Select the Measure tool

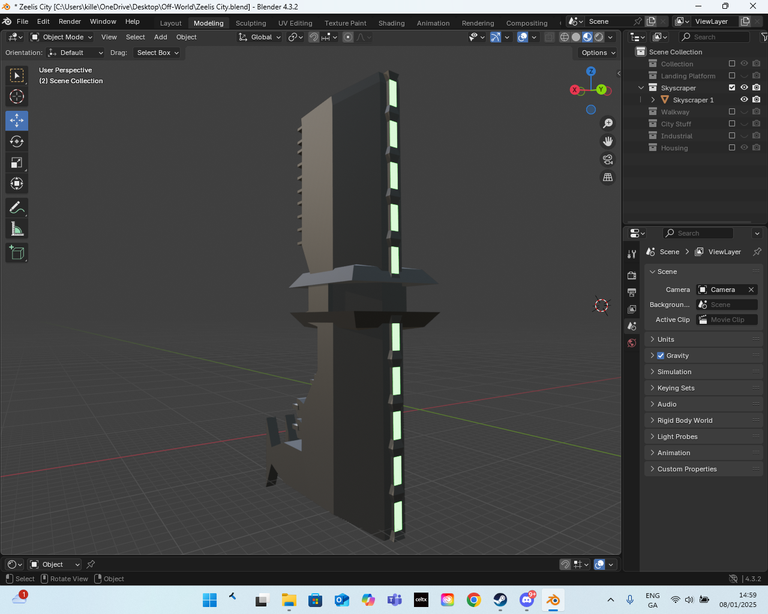17,229
